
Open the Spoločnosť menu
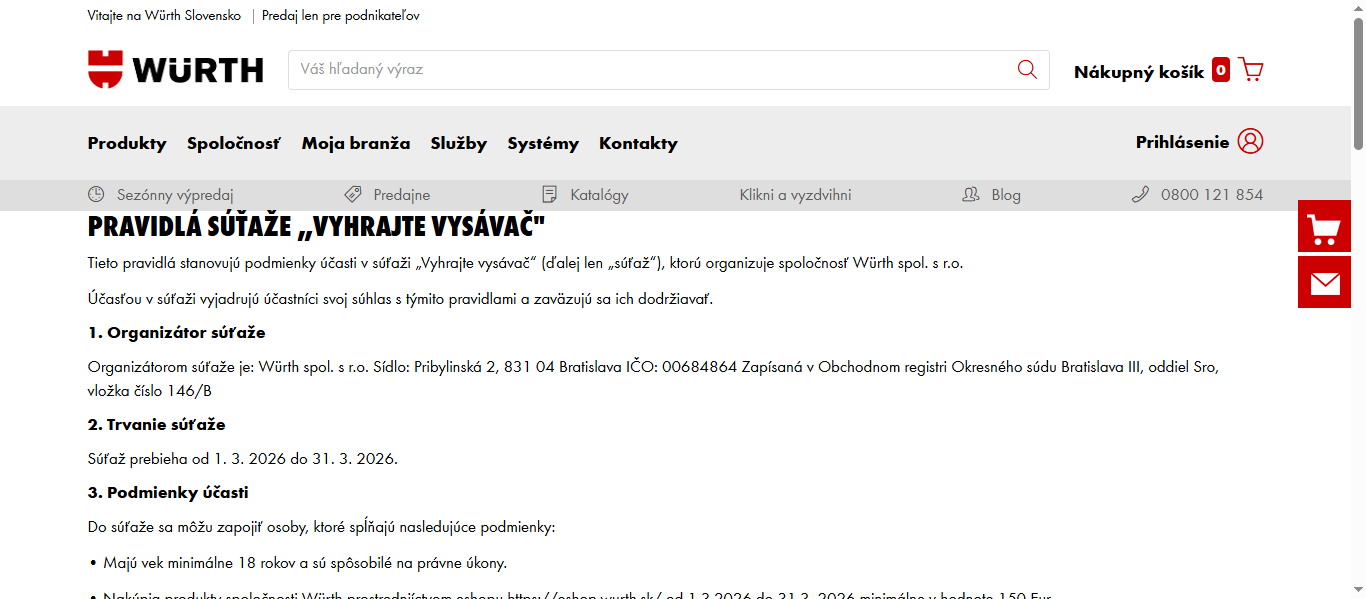[x=234, y=143]
